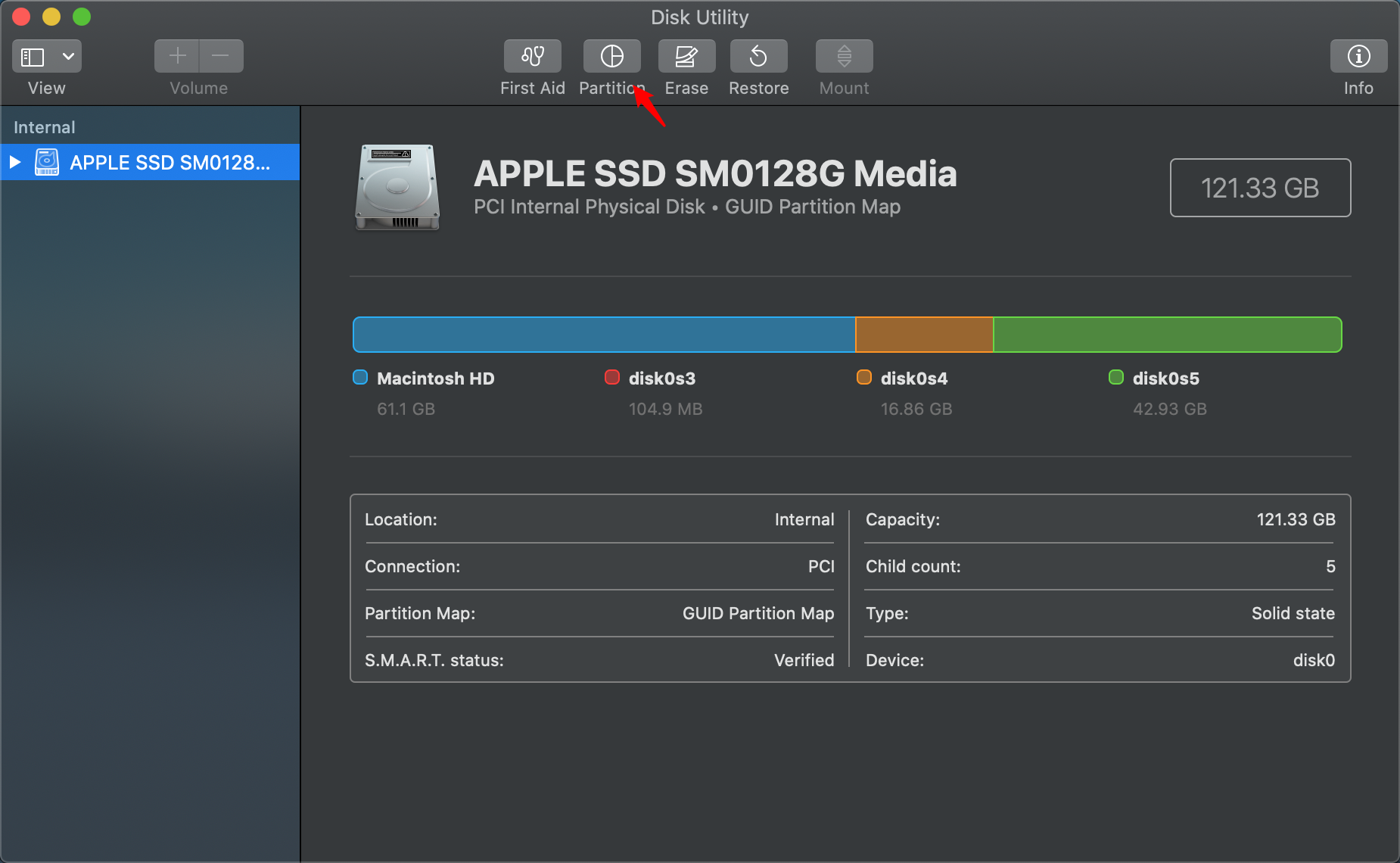Select the orange disk0s4 bar segment

click(924, 335)
